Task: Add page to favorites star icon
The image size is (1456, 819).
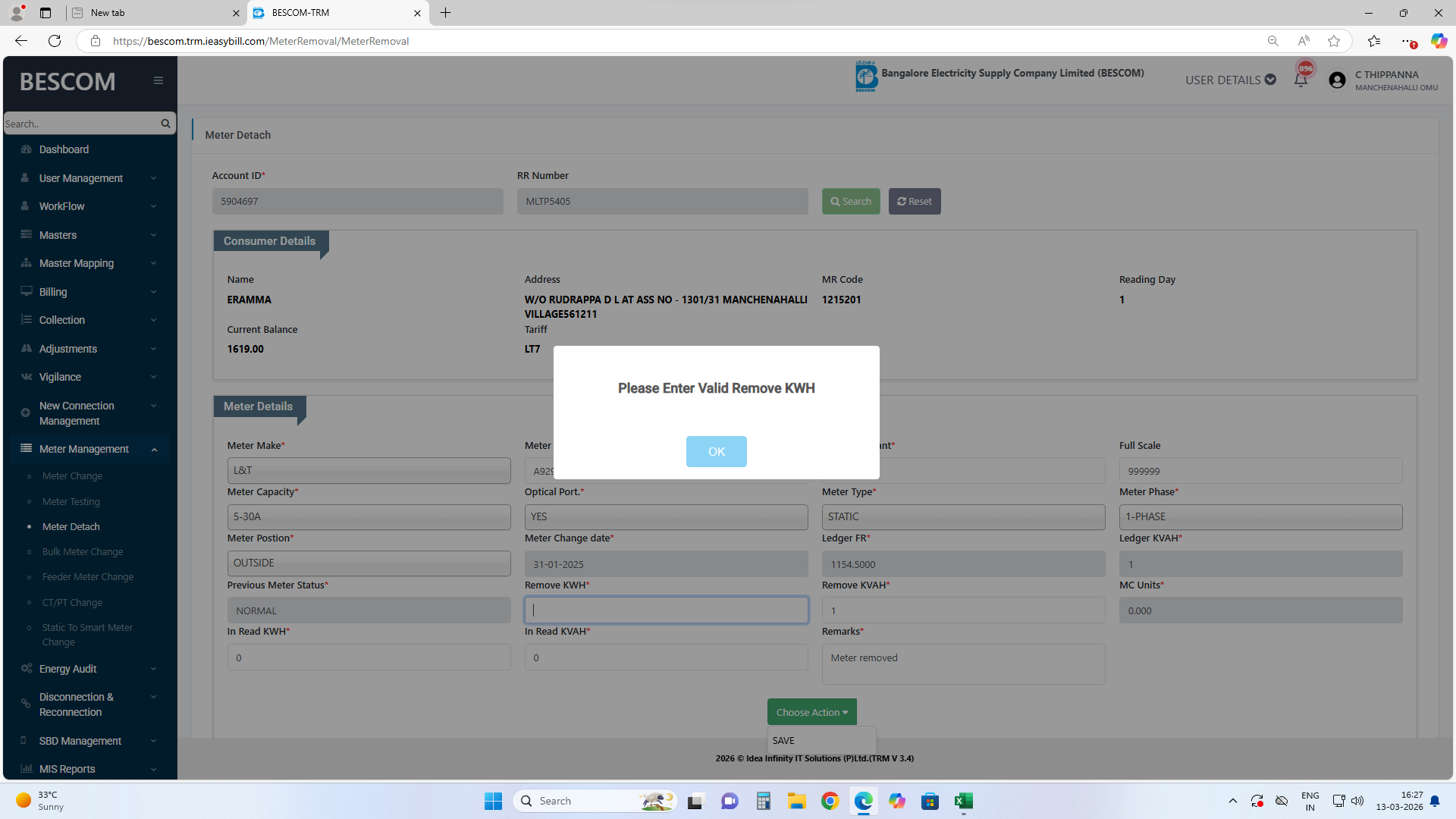Action: pos(1334,41)
